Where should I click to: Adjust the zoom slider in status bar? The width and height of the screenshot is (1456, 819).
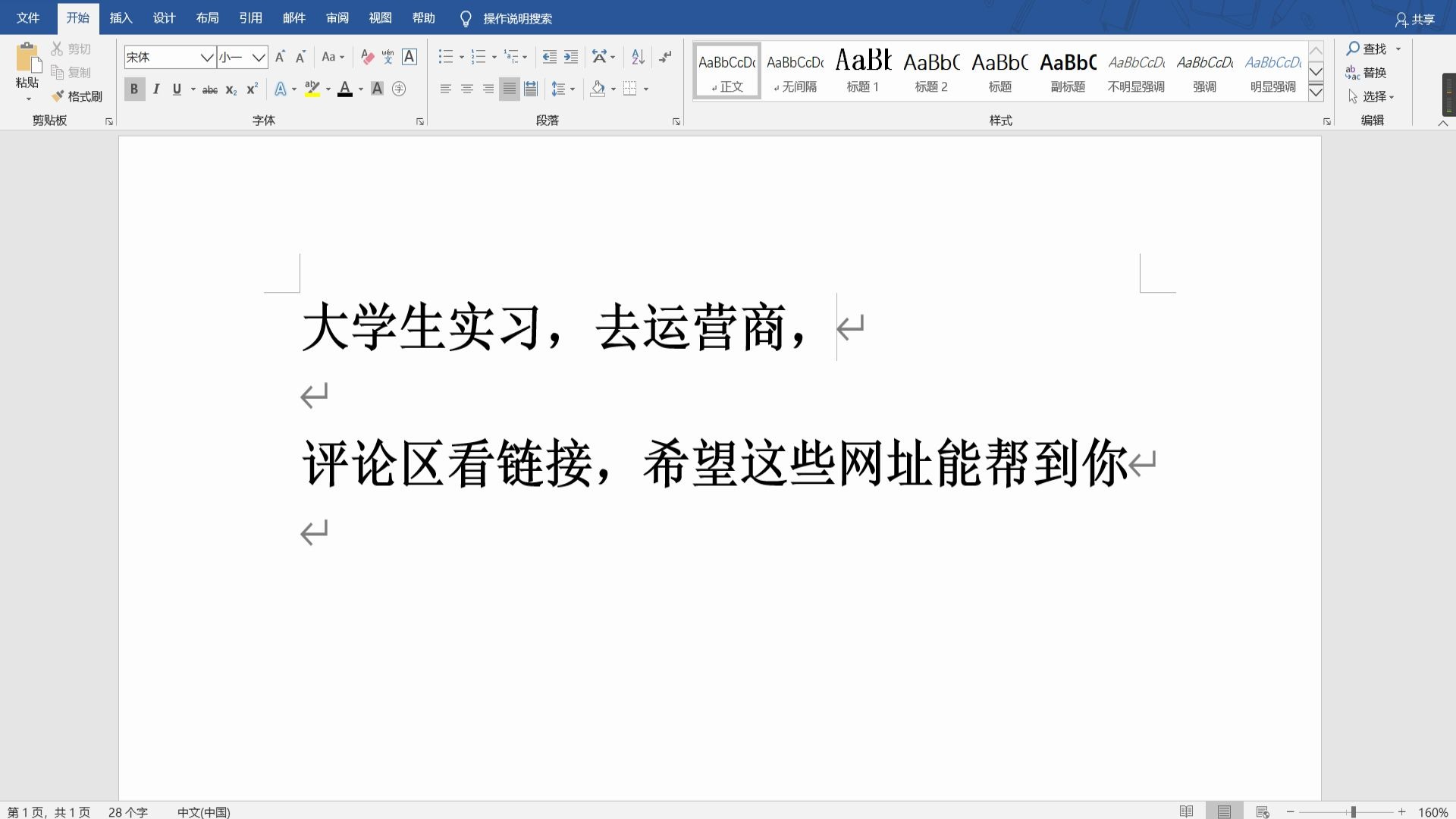pos(1353,812)
